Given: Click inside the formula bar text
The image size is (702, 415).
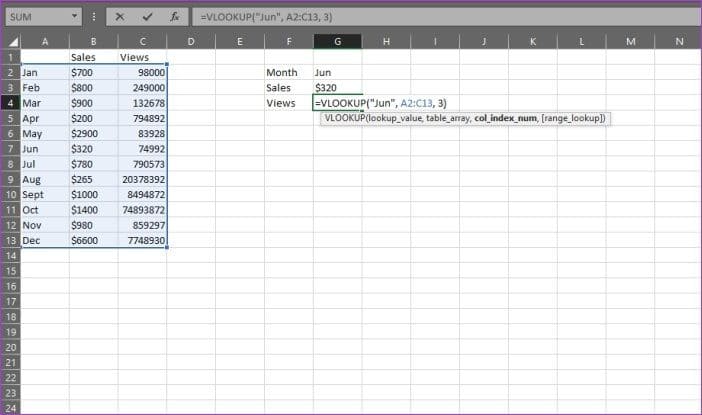Looking at the screenshot, I should [266, 17].
